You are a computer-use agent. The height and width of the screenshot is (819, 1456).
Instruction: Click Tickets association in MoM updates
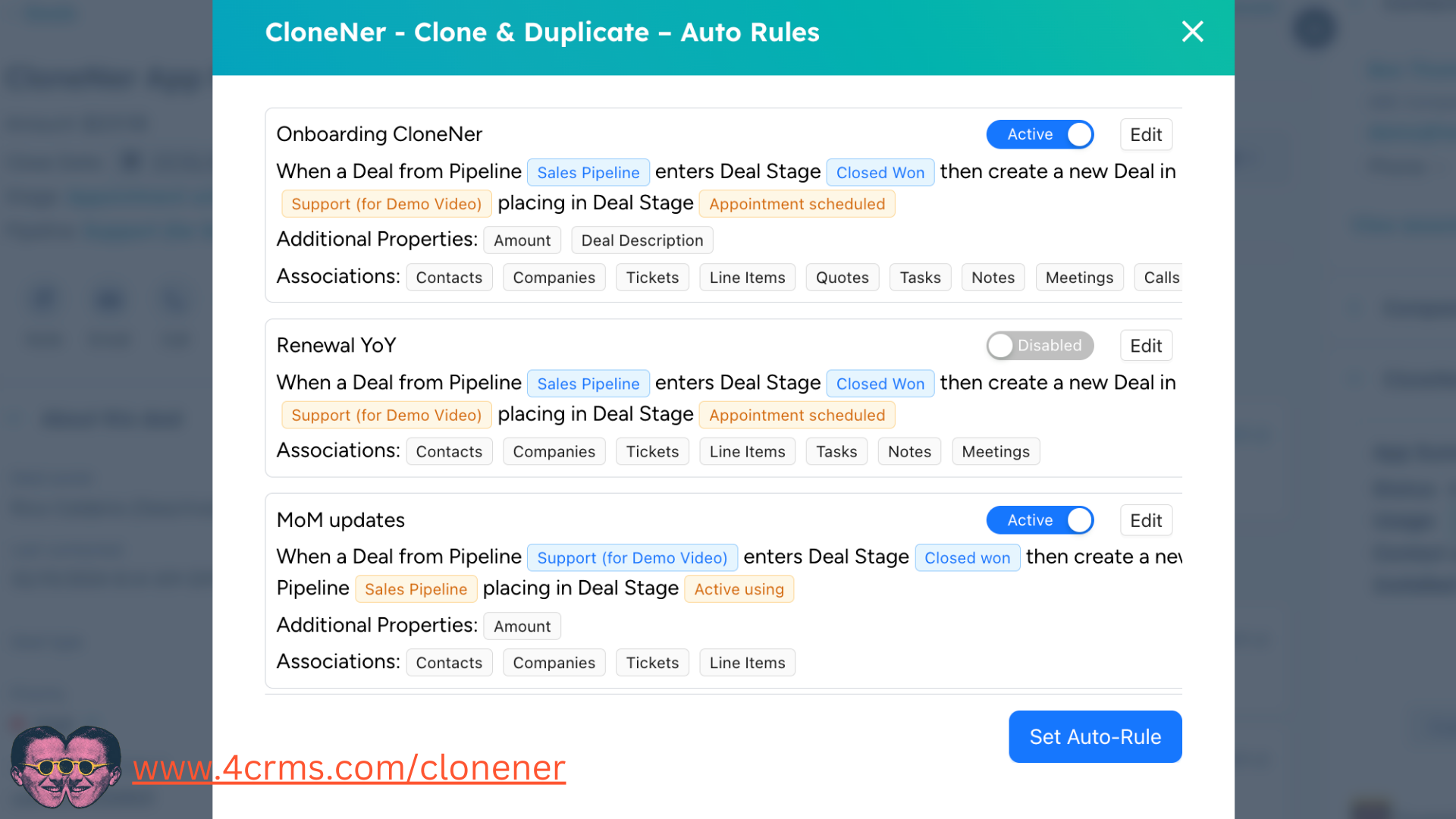[x=652, y=663]
